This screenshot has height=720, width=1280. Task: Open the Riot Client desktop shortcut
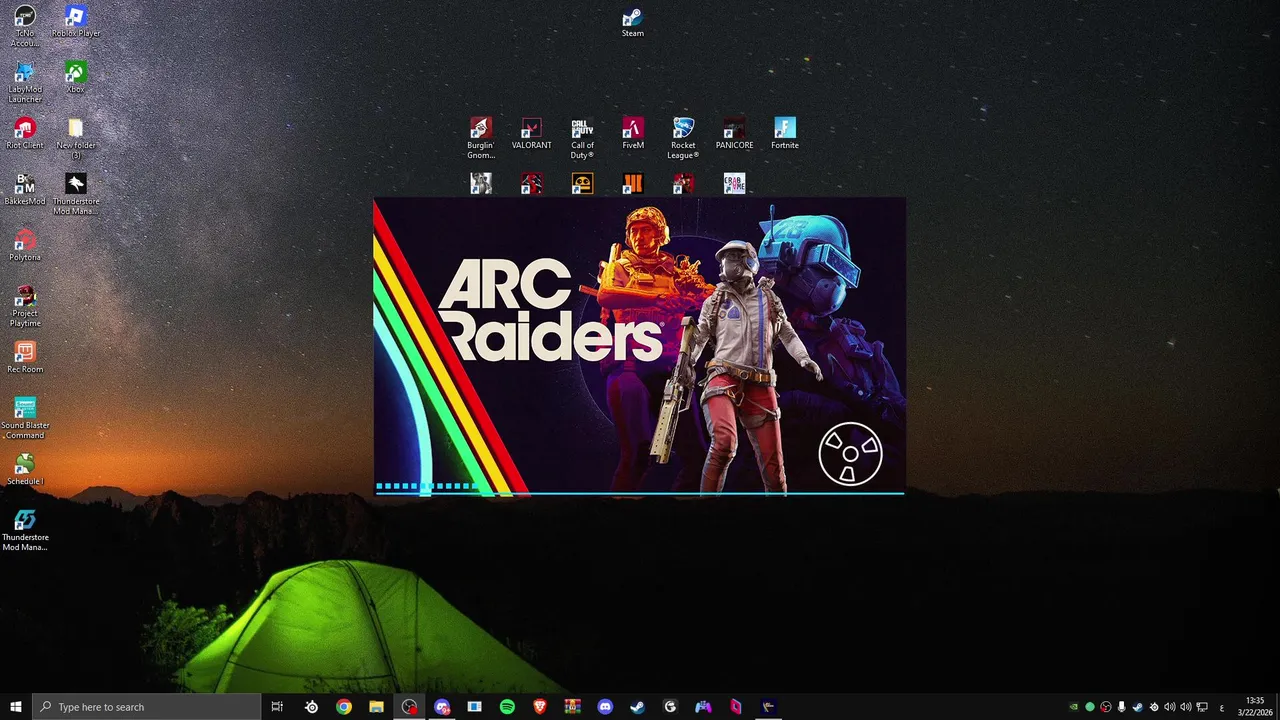[x=25, y=134]
